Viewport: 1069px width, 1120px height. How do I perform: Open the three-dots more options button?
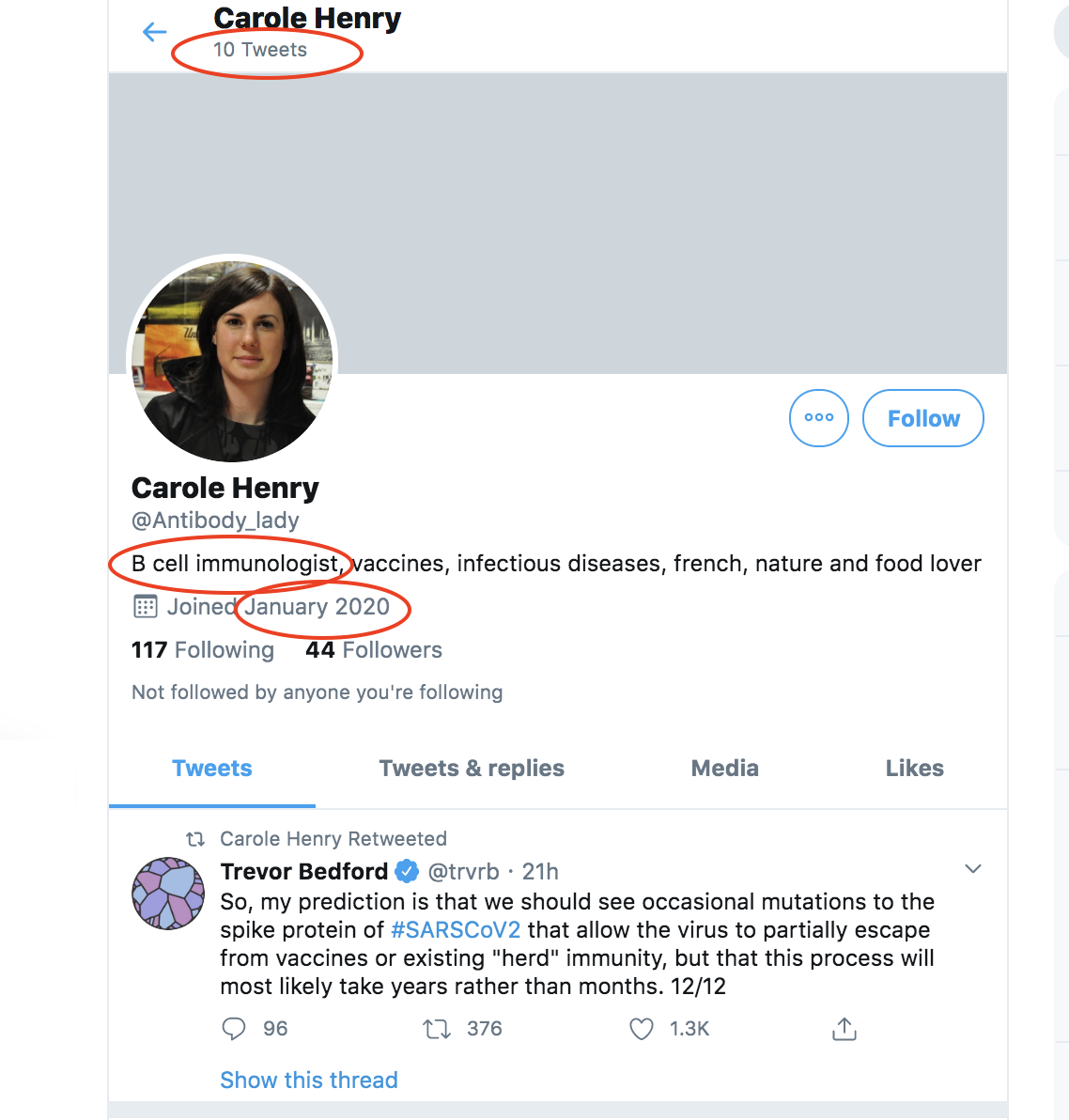(819, 418)
